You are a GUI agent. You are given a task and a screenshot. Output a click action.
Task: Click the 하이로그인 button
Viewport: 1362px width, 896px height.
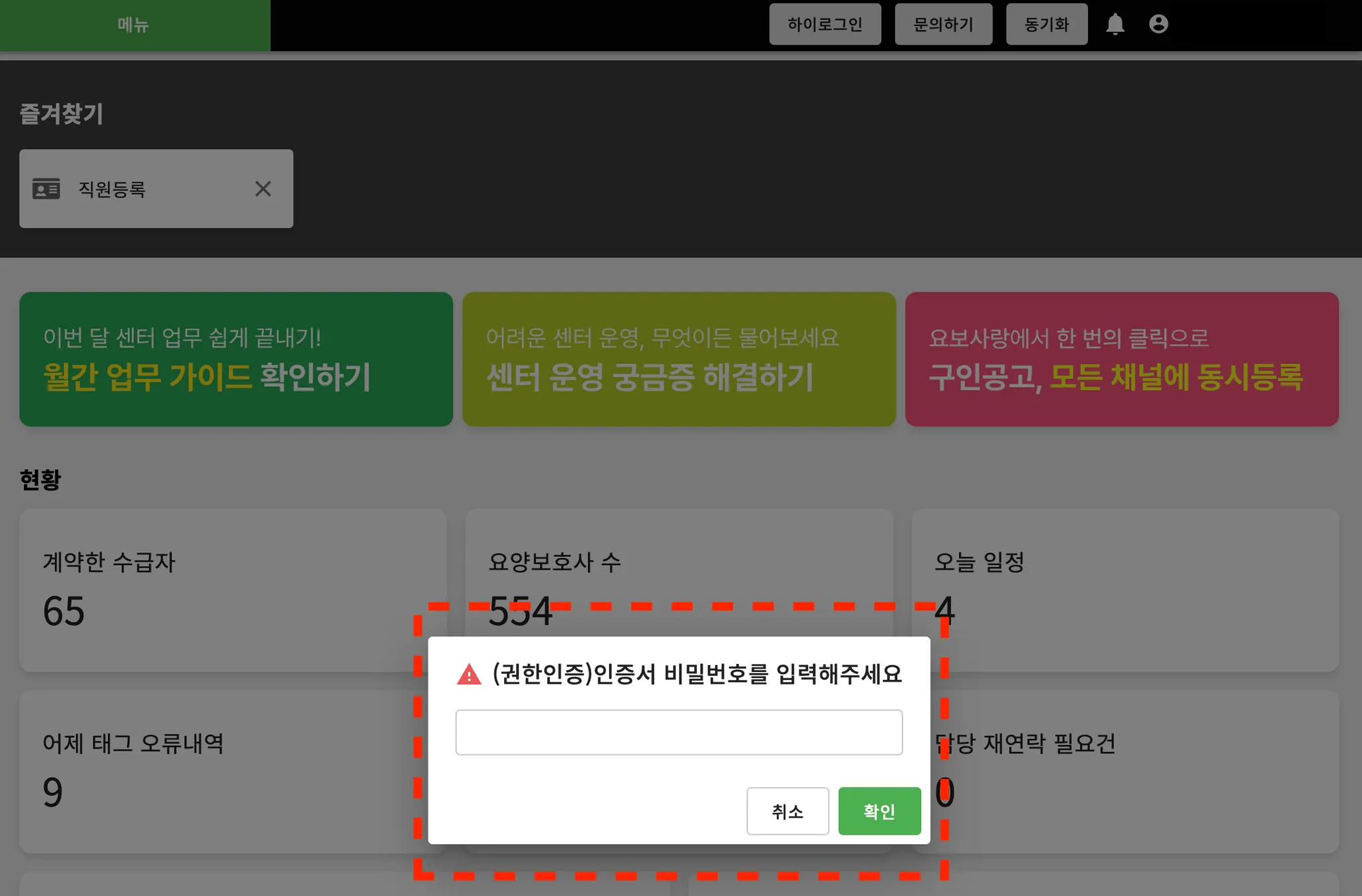click(825, 25)
